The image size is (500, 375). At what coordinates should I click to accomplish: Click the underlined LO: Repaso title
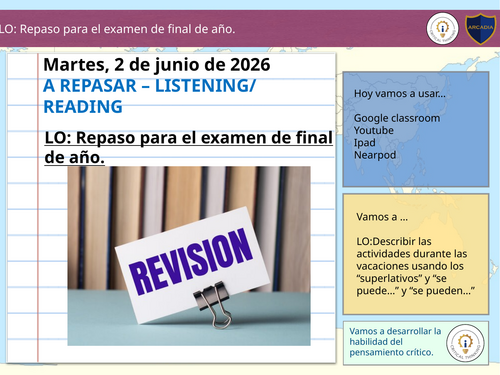(x=189, y=147)
